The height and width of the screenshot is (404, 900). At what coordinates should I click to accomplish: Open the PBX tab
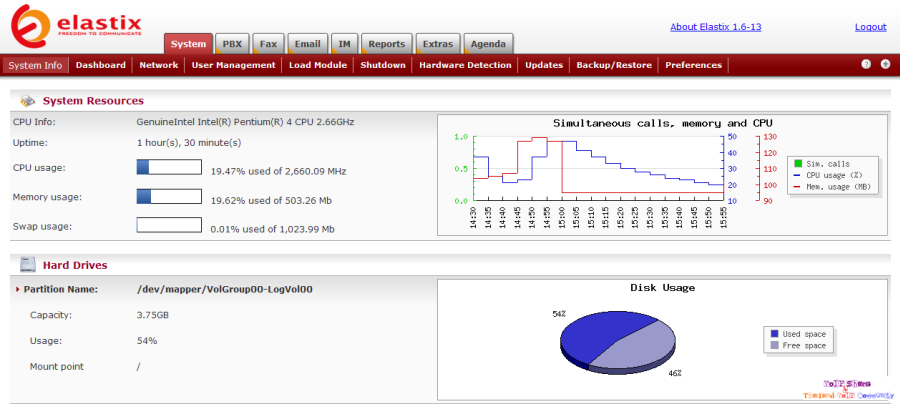[x=232, y=44]
